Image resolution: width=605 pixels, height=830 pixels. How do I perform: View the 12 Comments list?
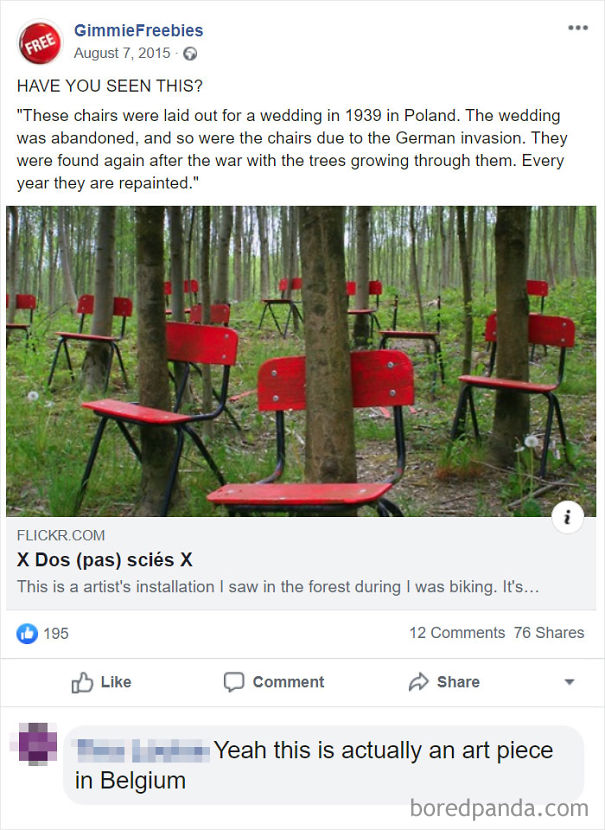[x=457, y=633]
